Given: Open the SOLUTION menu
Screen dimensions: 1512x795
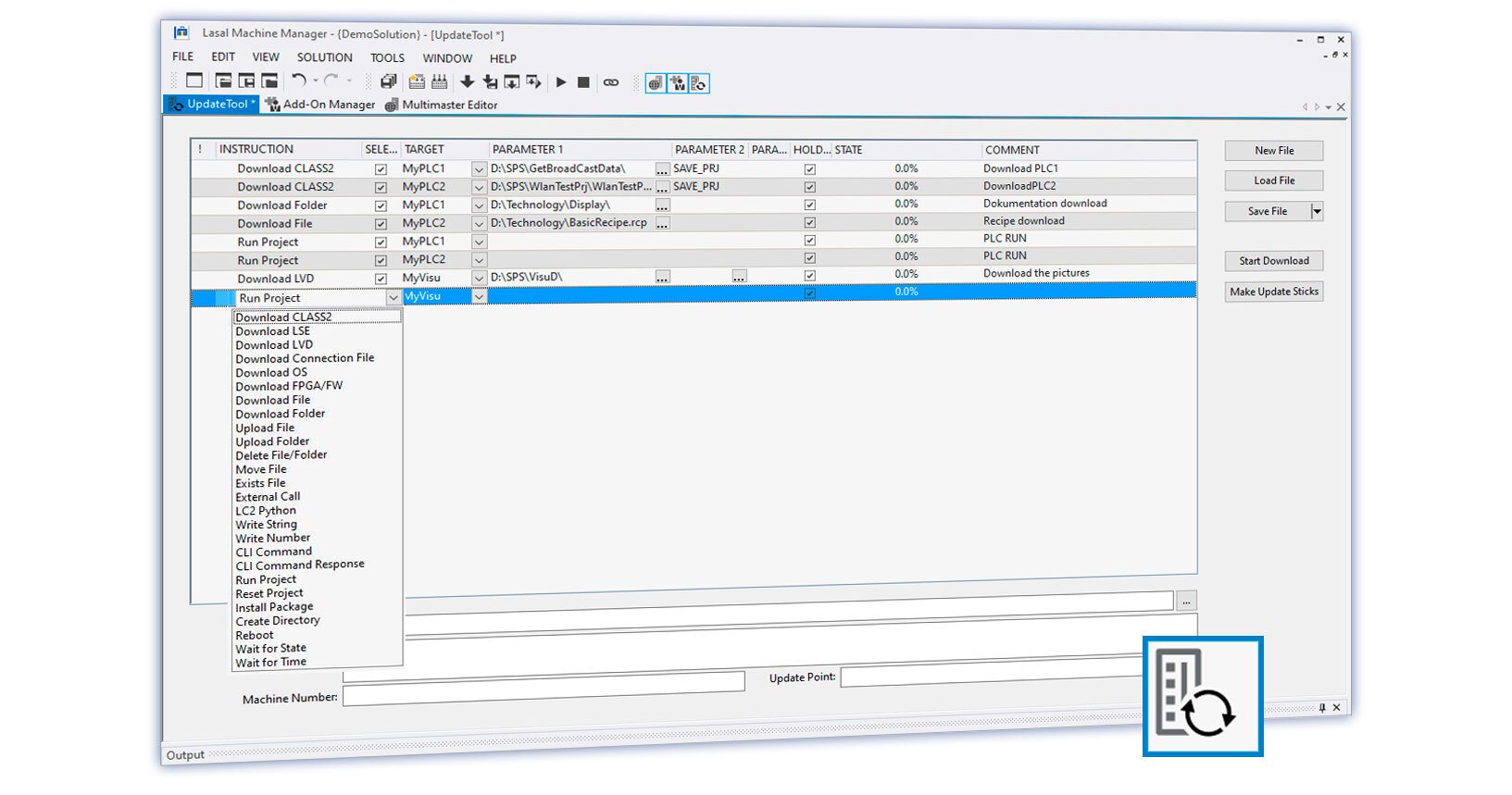Looking at the screenshot, I should tap(324, 57).
